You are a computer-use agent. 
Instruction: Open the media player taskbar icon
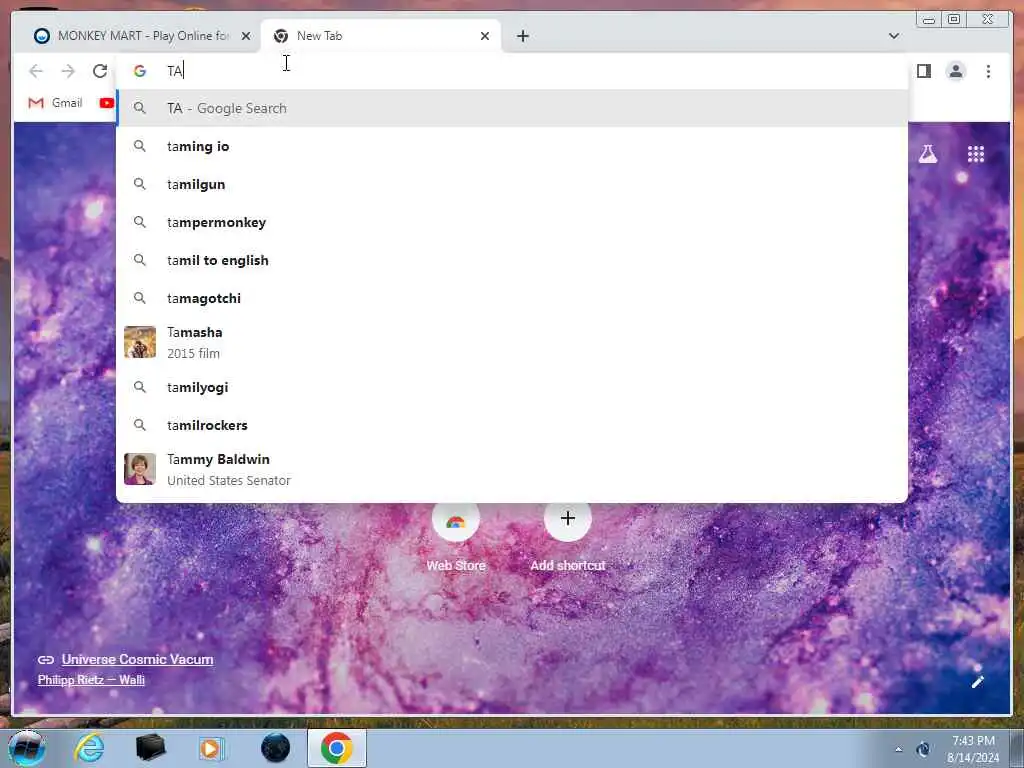coord(211,748)
